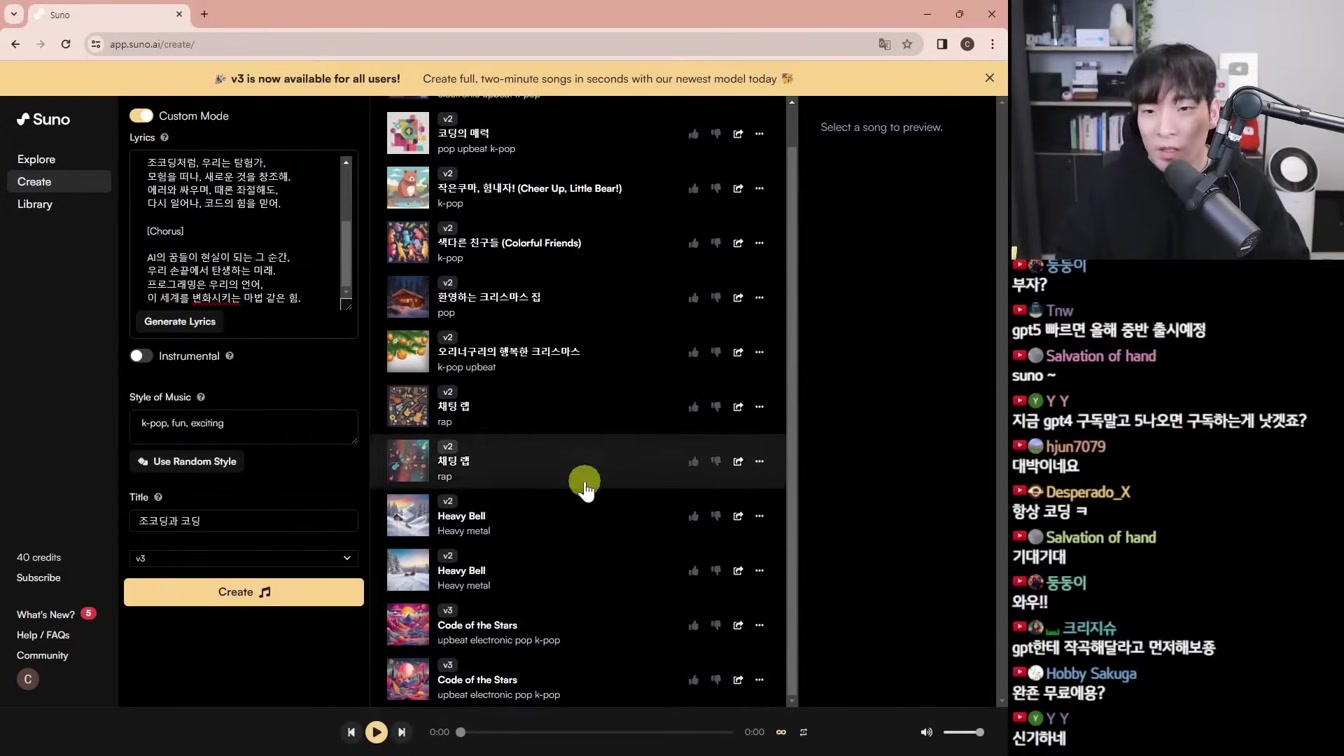Like the first Code of the Stars song
The height and width of the screenshot is (756, 1344).
[693, 625]
